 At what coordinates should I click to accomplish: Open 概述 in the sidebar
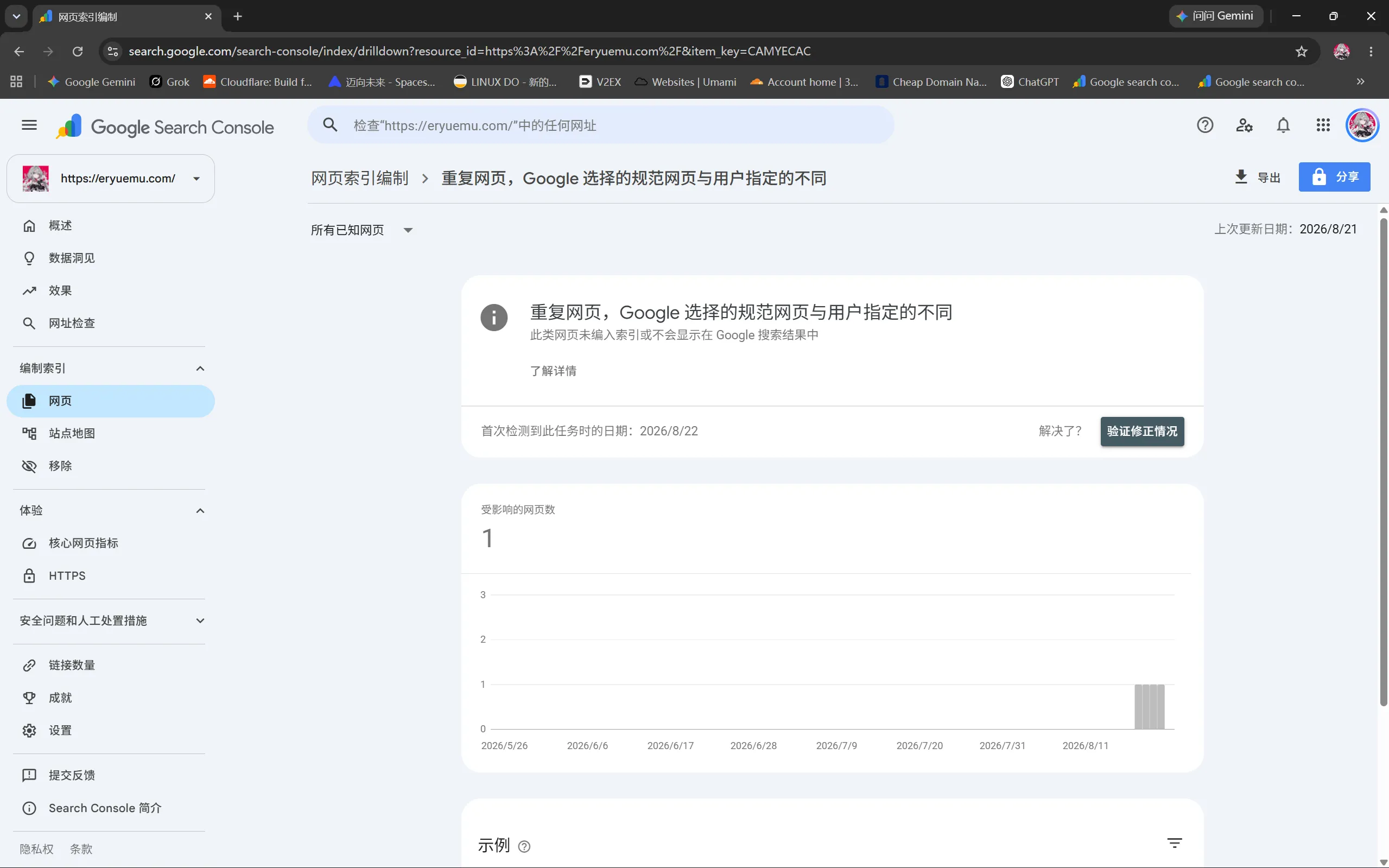tap(111, 226)
